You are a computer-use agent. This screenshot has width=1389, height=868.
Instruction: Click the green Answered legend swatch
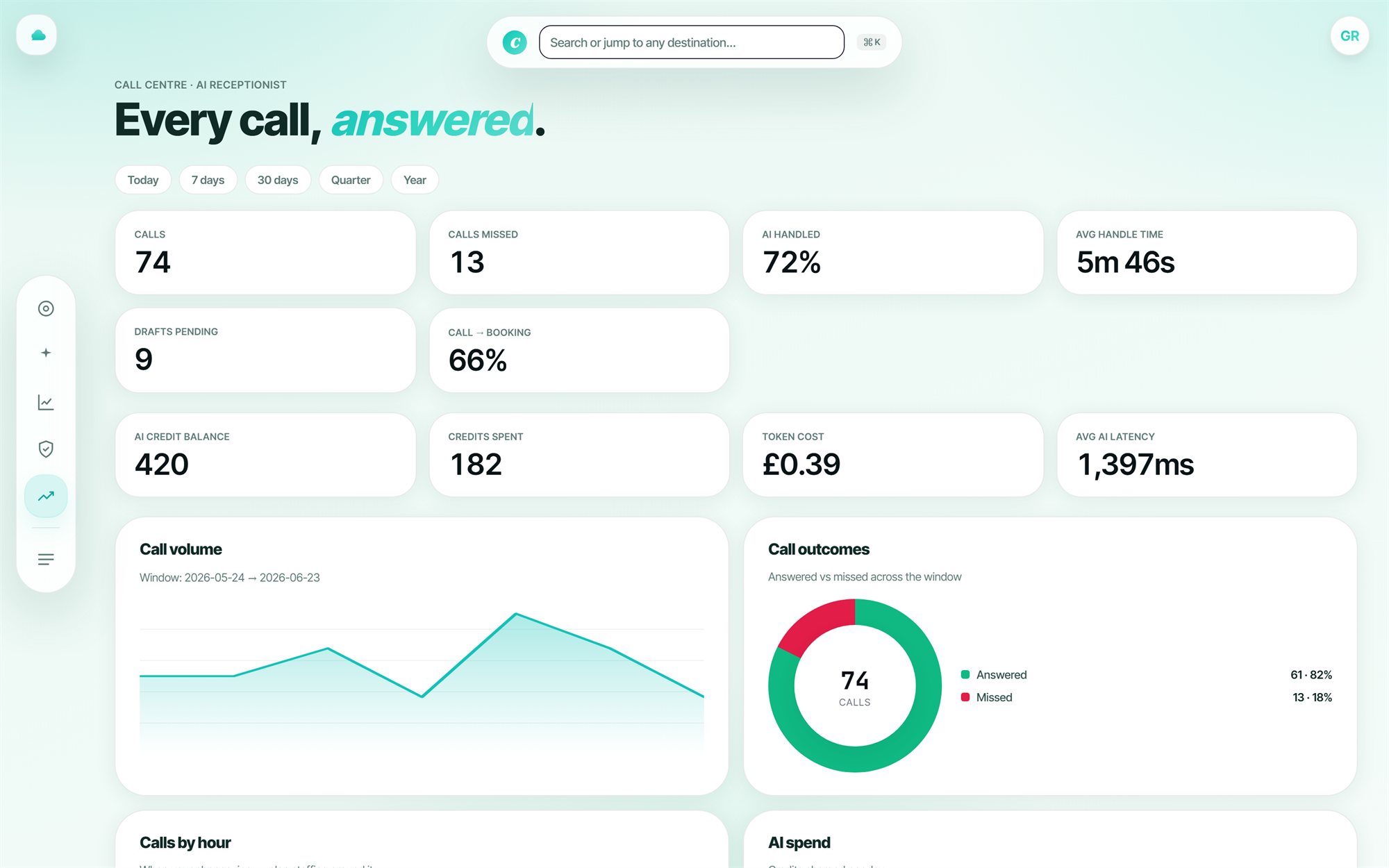point(965,674)
